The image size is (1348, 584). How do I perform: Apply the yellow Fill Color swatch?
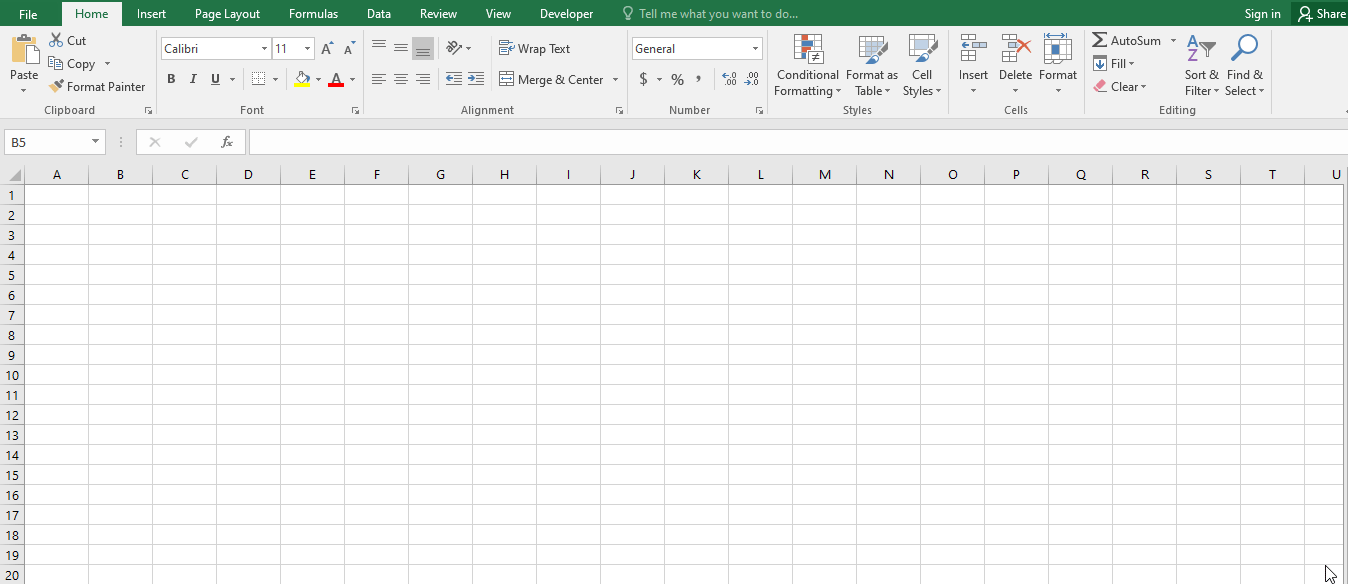click(x=302, y=79)
